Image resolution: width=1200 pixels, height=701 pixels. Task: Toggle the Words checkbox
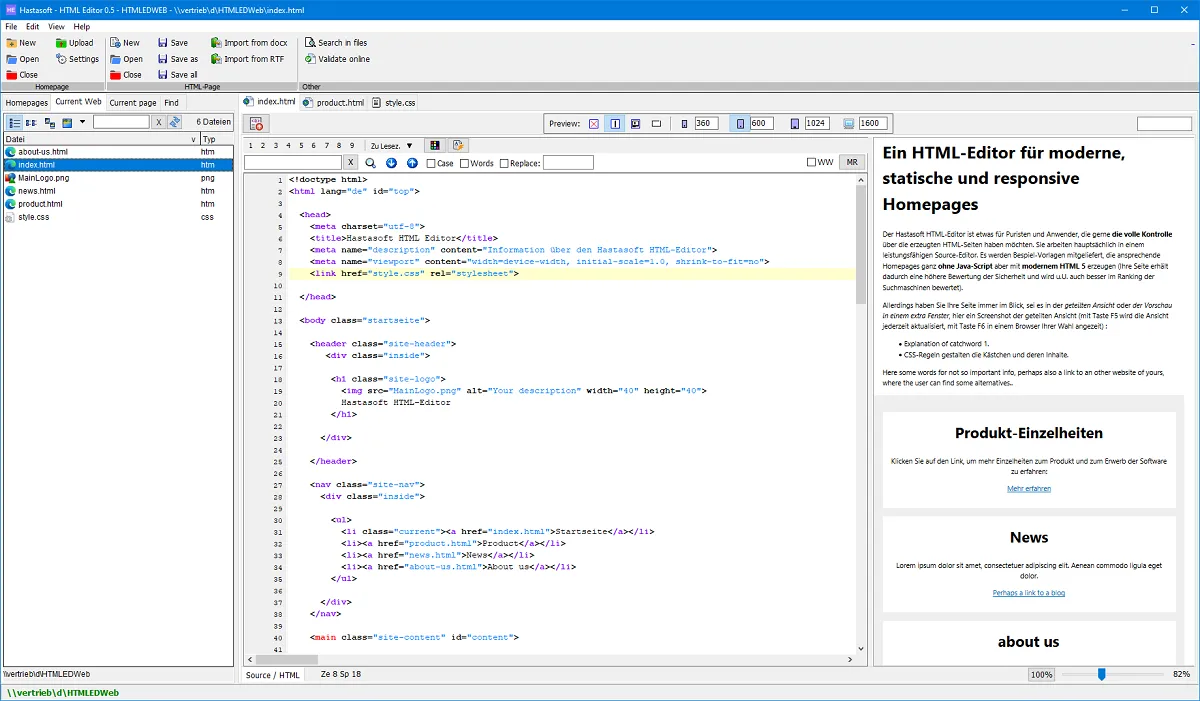465,163
